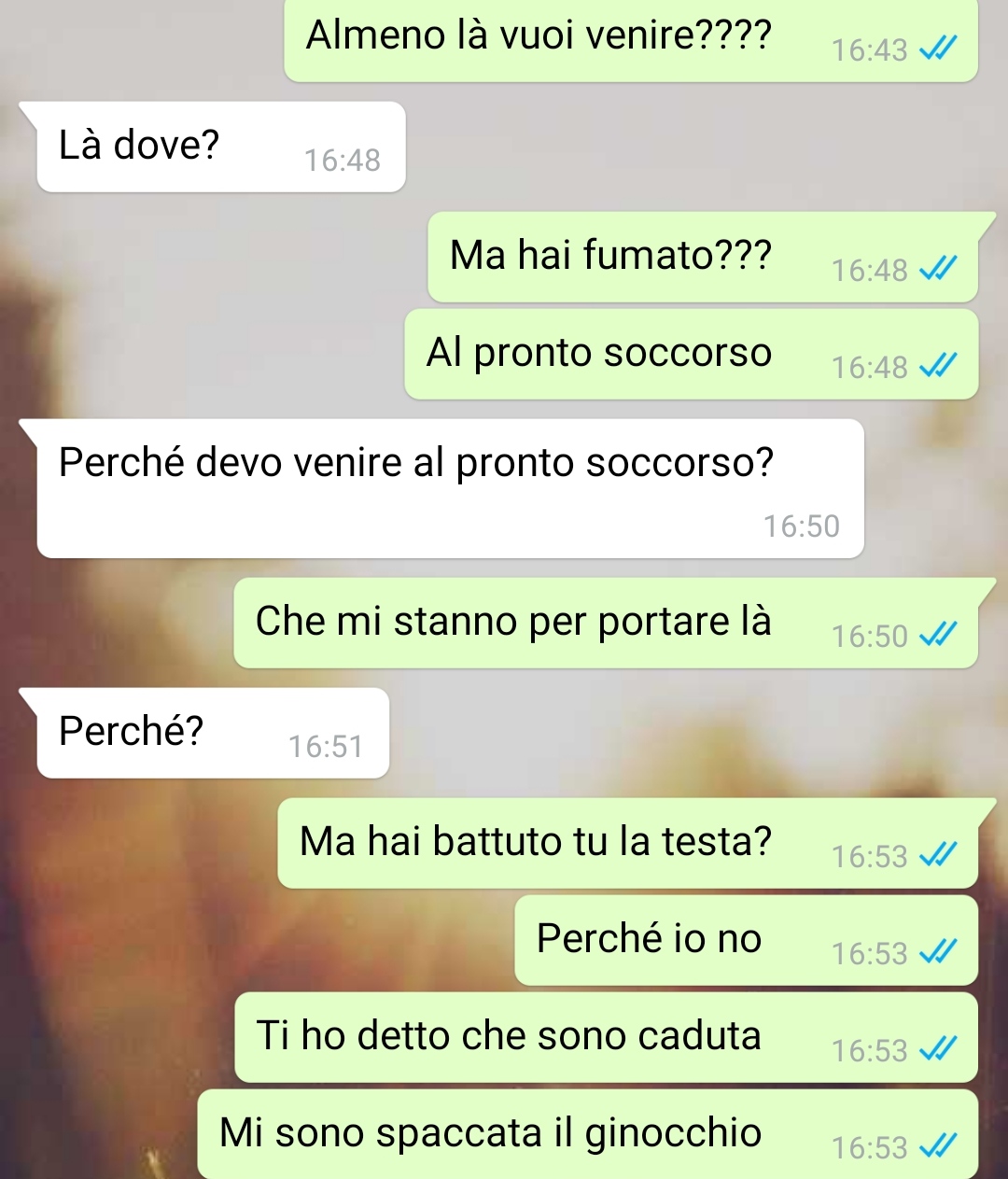Tap the 16:50 timestamp on the received message
This screenshot has width=1008, height=1179.
click(802, 526)
